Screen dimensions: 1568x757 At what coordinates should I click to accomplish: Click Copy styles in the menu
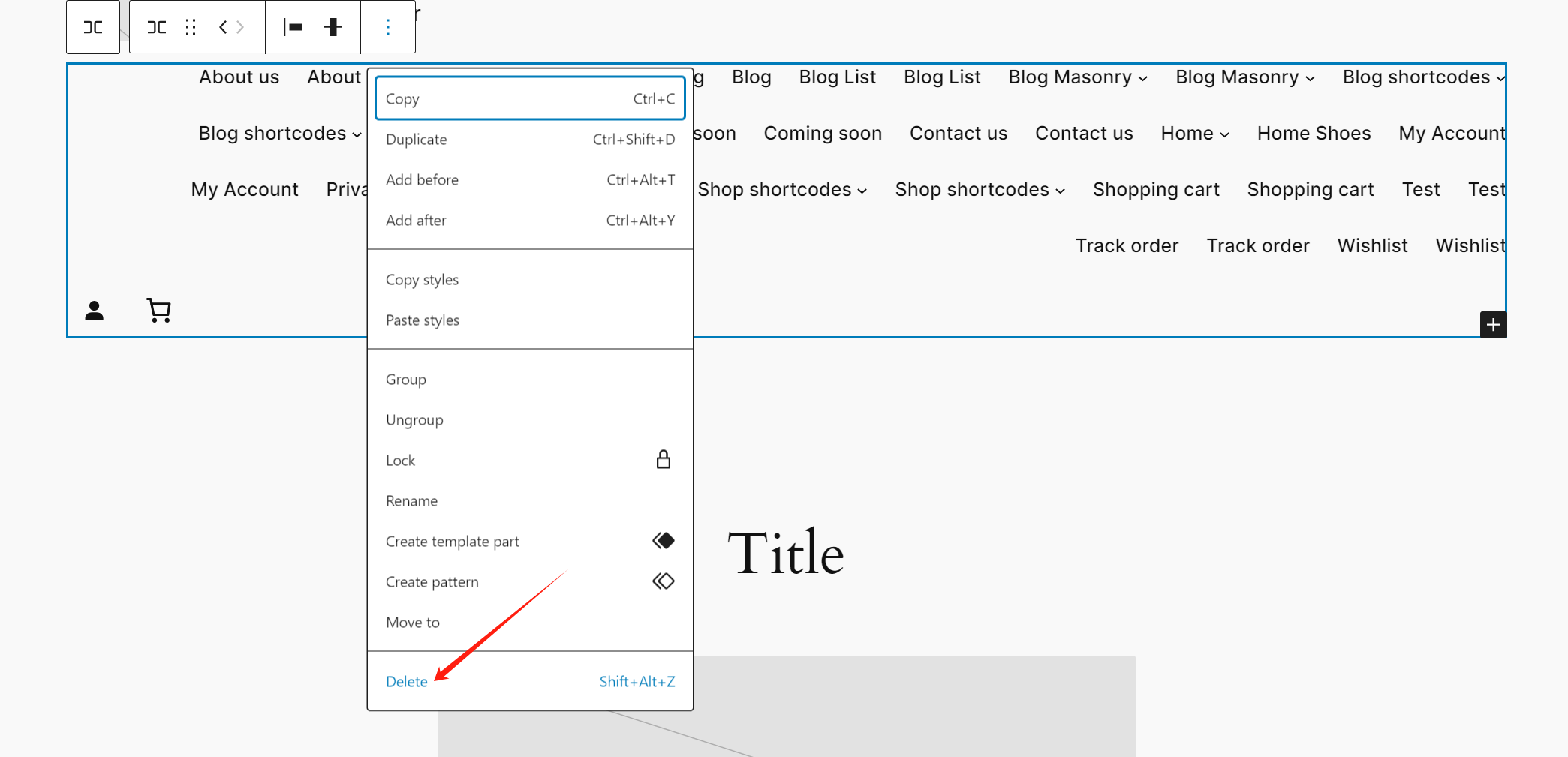[x=422, y=279]
